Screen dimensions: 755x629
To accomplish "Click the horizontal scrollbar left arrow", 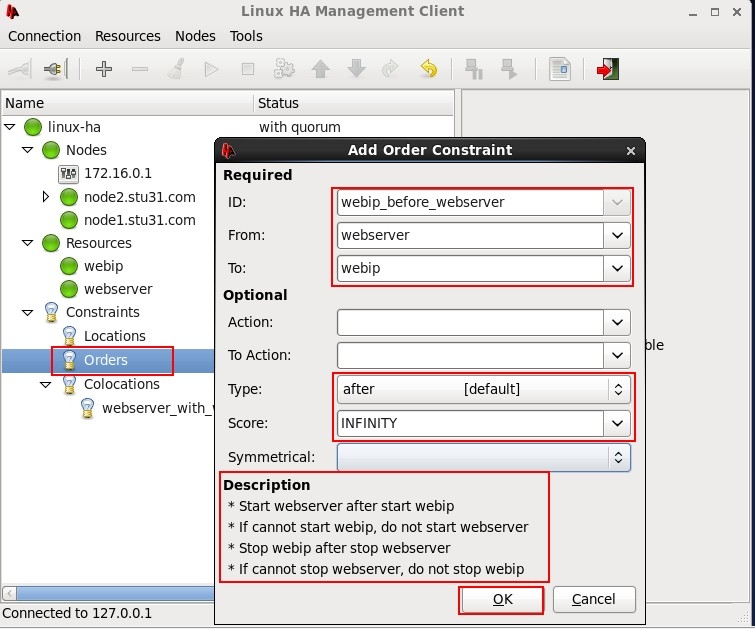I will (x=9, y=593).
